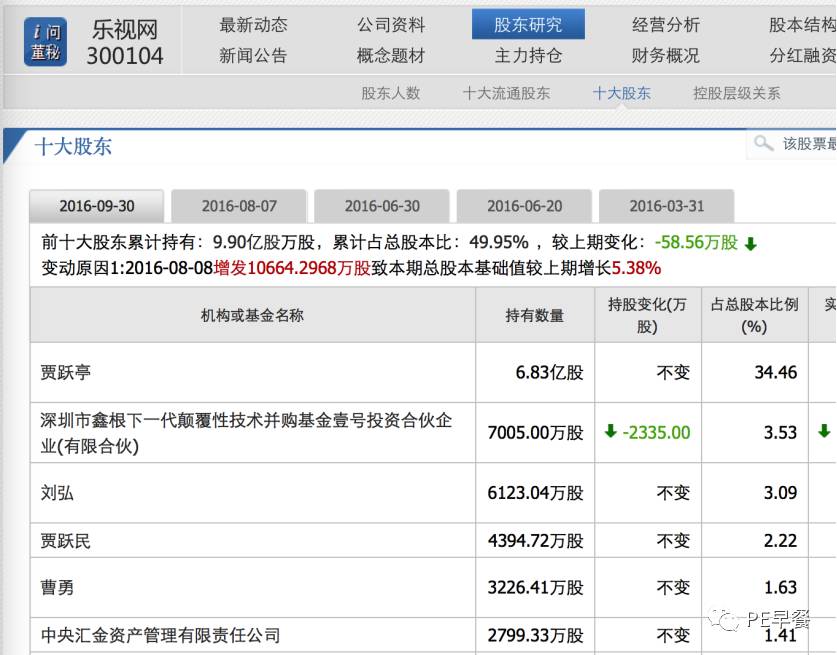This screenshot has height=655, width=837.
Task: Click the -58.56万股 change value
Action: 696,242
